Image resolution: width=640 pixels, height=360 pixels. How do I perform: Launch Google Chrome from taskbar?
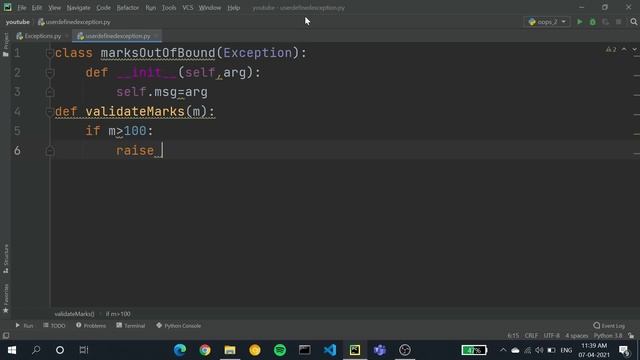pyautogui.click(x=205, y=350)
